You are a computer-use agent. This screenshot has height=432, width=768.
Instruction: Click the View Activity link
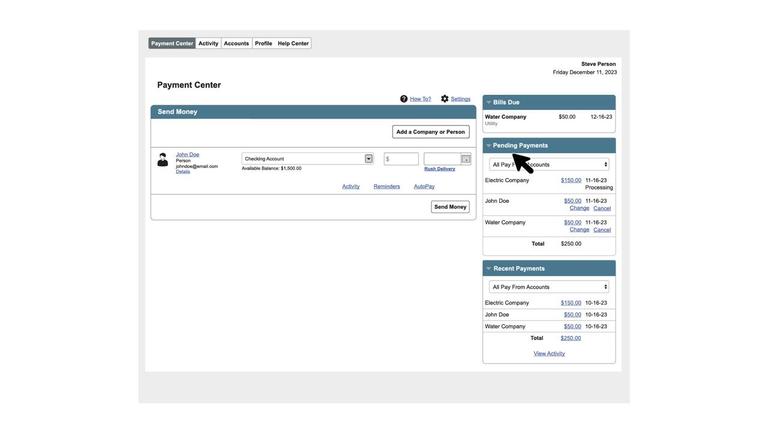549,354
